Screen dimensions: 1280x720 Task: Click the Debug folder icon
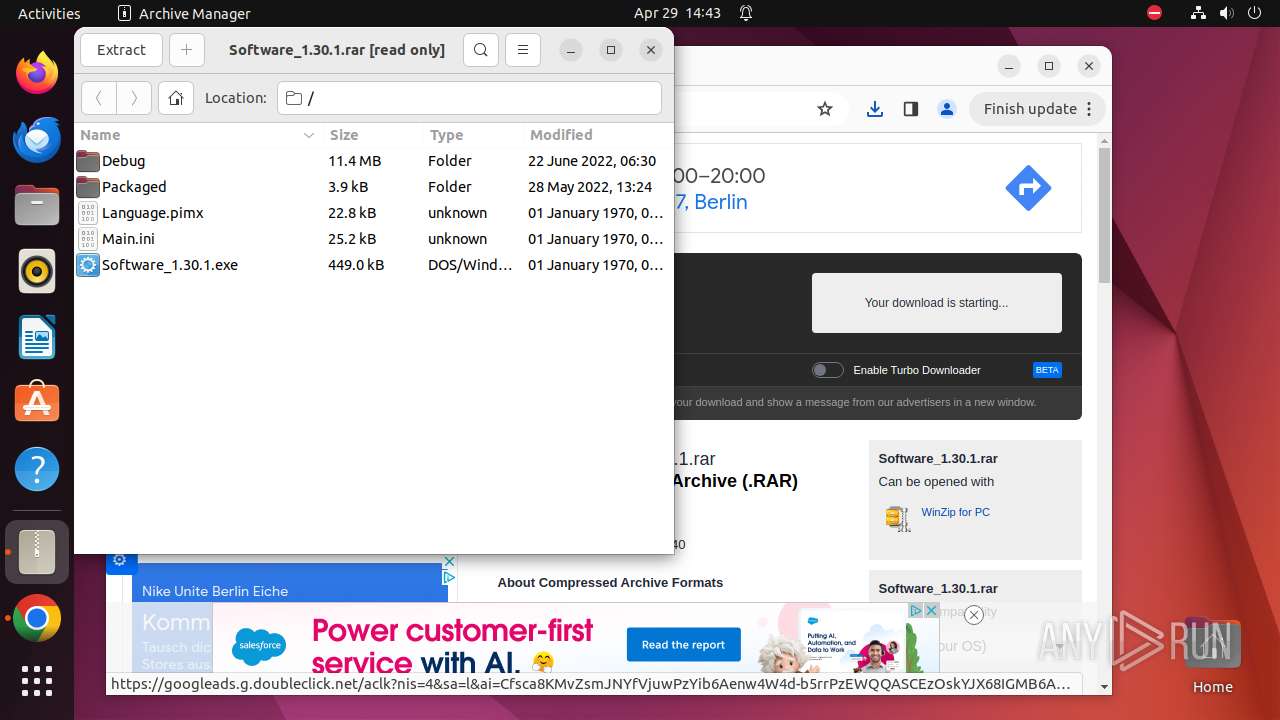[88, 161]
